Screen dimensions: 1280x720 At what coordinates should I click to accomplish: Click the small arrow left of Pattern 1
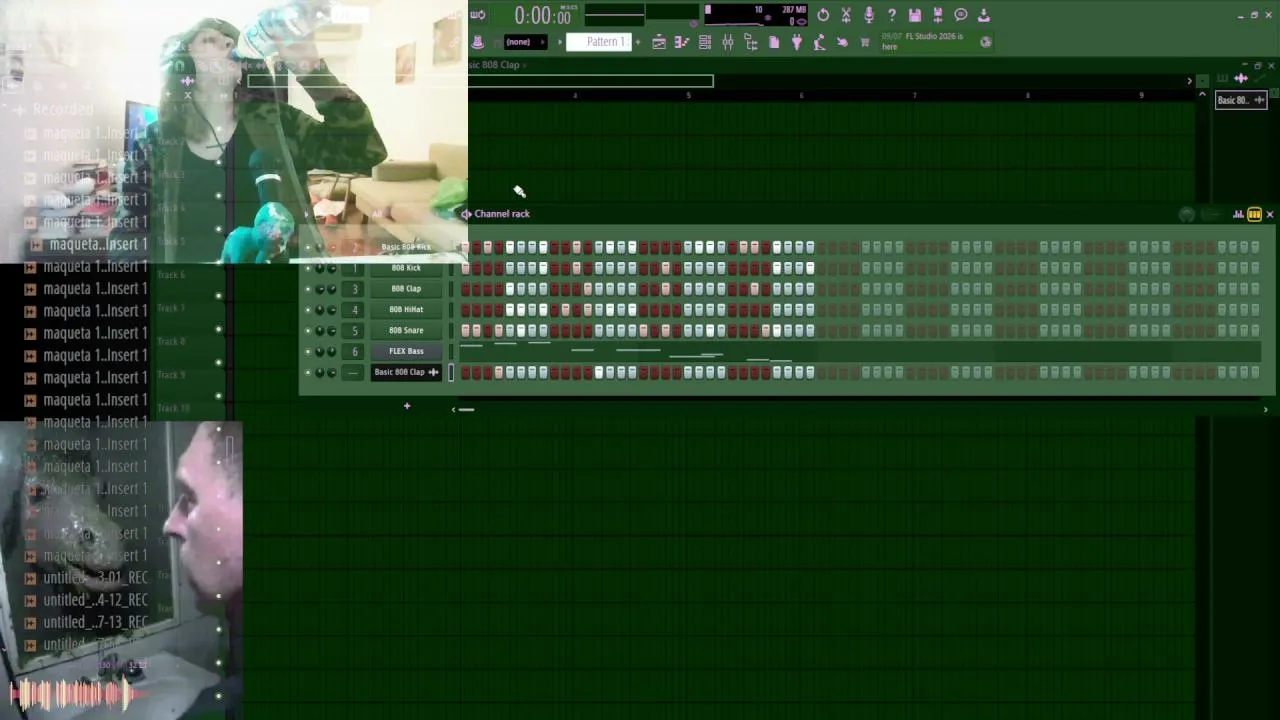(x=559, y=42)
